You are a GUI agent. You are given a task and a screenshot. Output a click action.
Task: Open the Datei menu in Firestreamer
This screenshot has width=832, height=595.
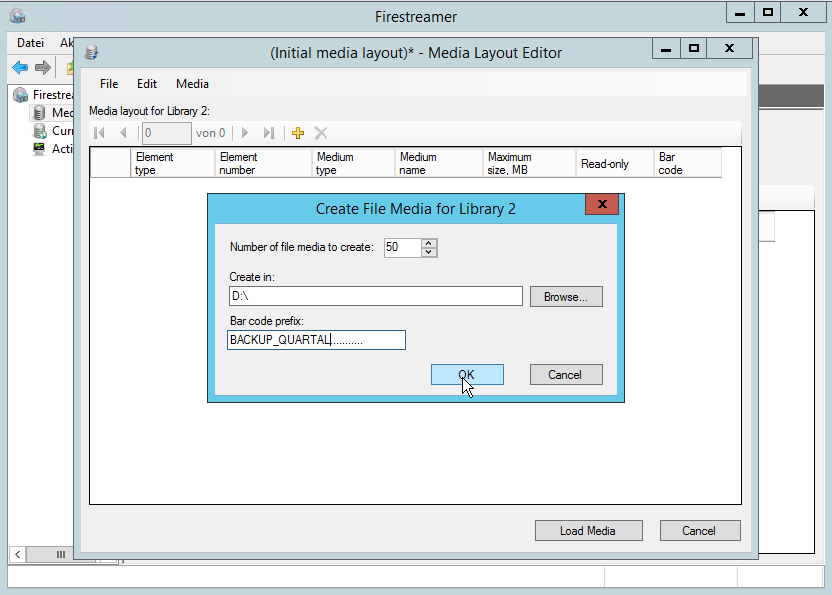pyautogui.click(x=30, y=43)
